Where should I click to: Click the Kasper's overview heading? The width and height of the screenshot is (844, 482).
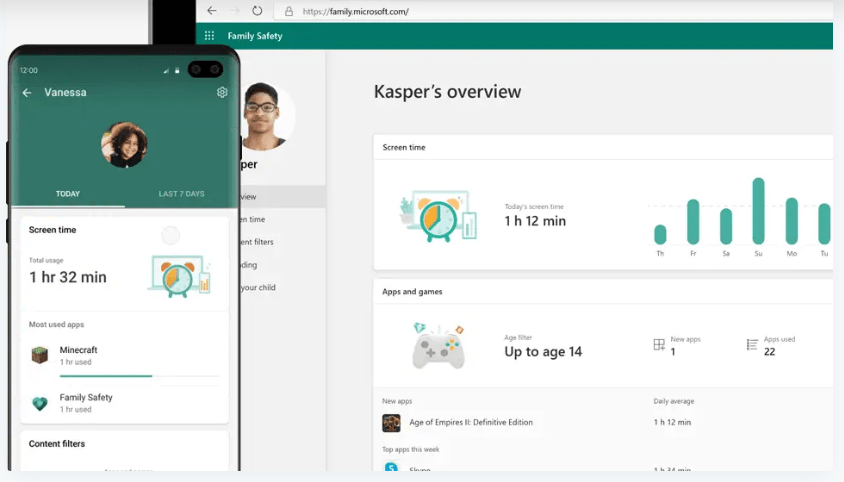coord(447,92)
